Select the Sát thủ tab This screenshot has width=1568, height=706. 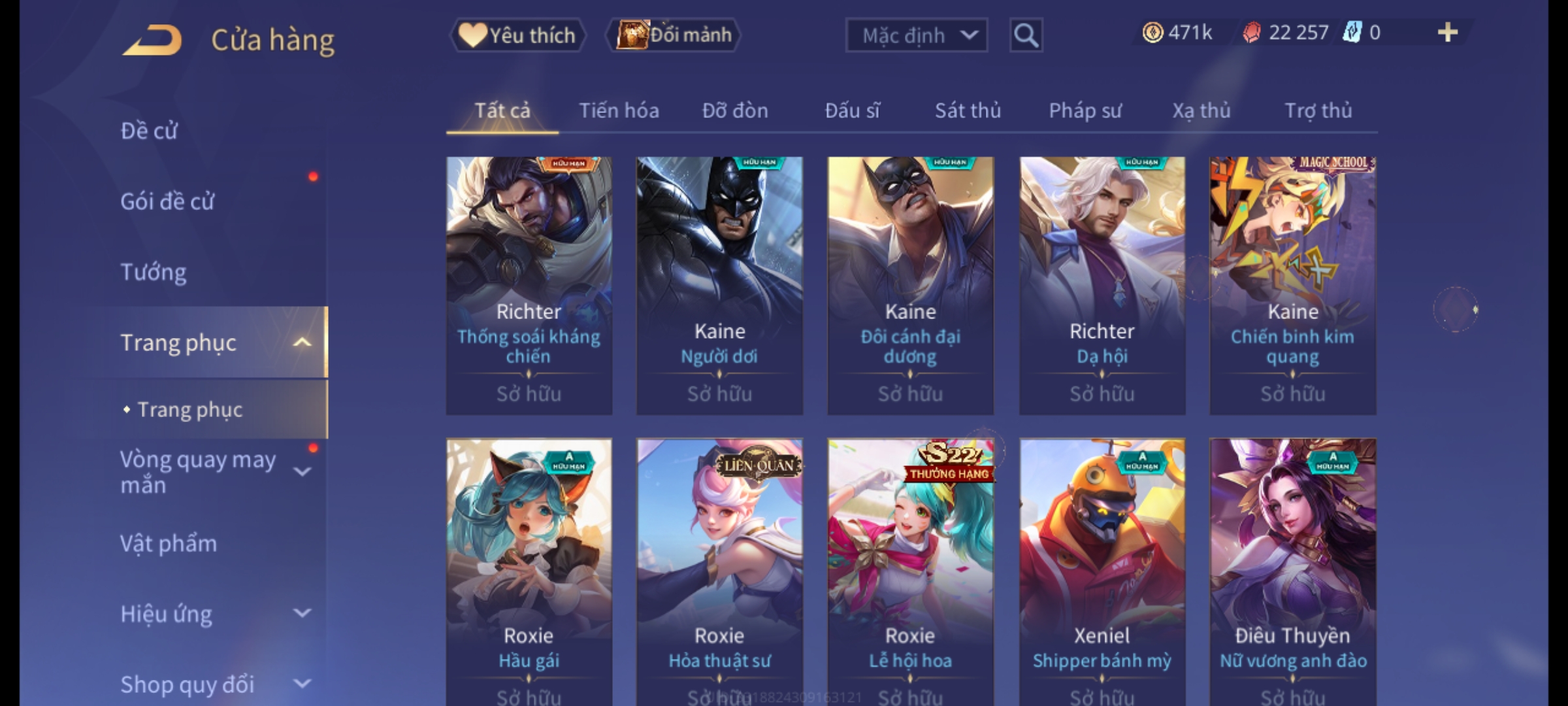point(968,110)
